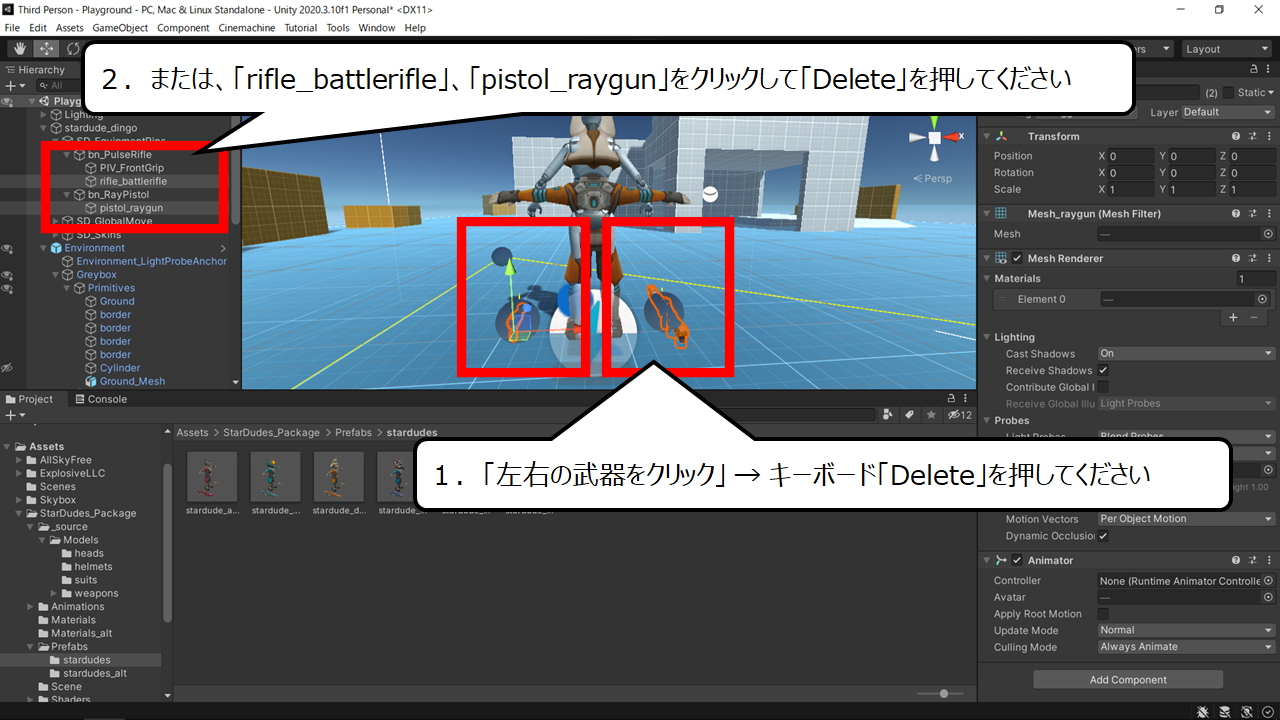Toggle the Apply Root Motion checkbox
Screen dimensions: 1280x720
click(x=1103, y=614)
